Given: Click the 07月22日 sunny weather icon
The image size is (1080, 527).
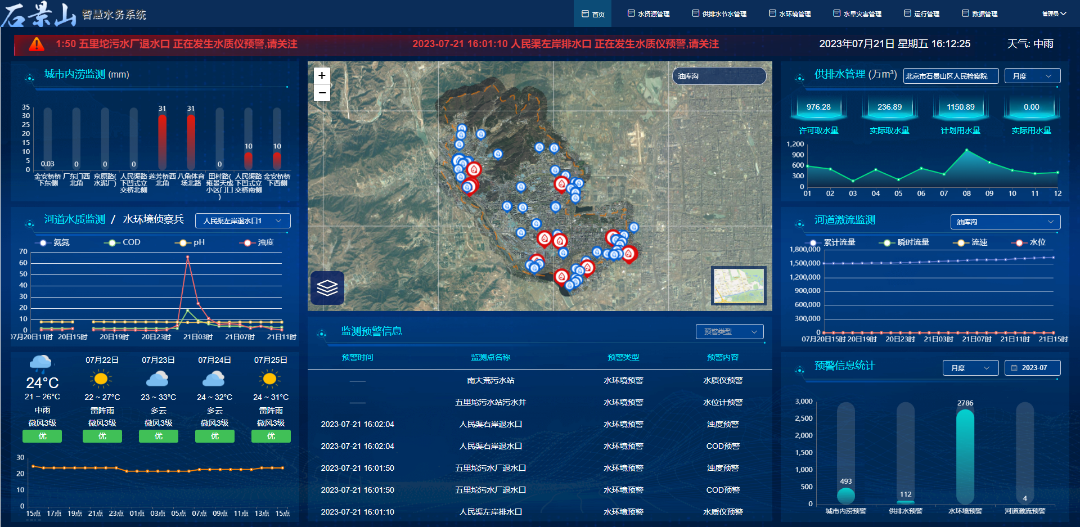Looking at the screenshot, I should click(x=102, y=379).
